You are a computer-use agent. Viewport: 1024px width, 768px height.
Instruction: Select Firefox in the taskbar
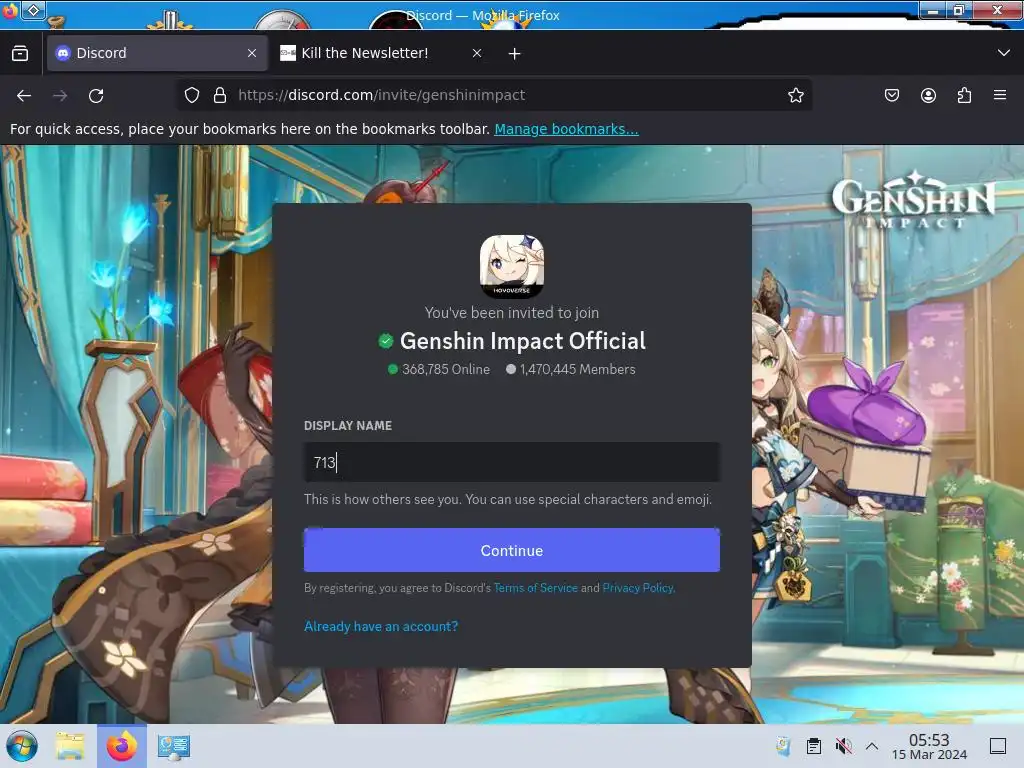point(122,746)
